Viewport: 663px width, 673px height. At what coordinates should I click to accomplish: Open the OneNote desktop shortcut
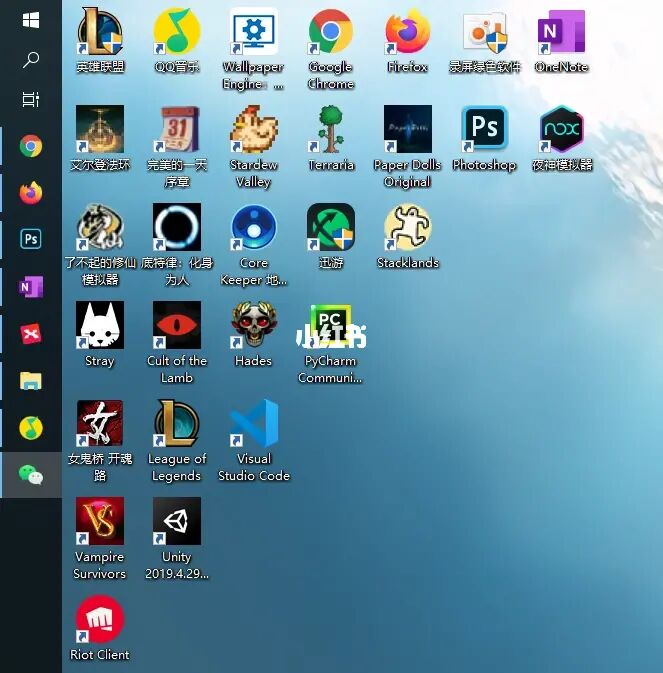(561, 32)
